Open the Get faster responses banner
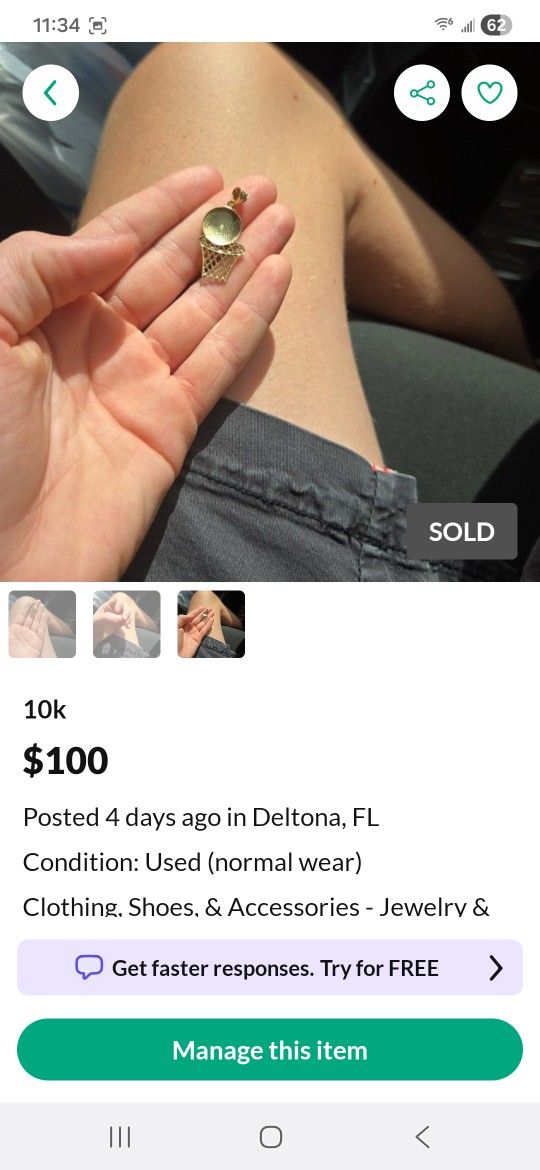The height and width of the screenshot is (1170, 540). [270, 968]
